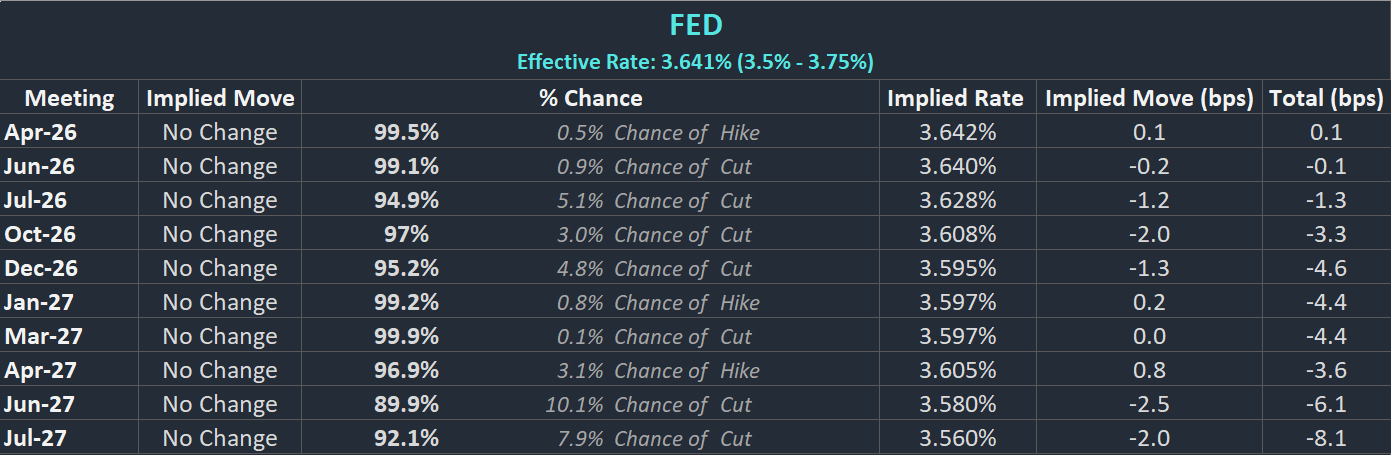
Task: Click the Jan-27 No Change cell
Action: (x=220, y=302)
